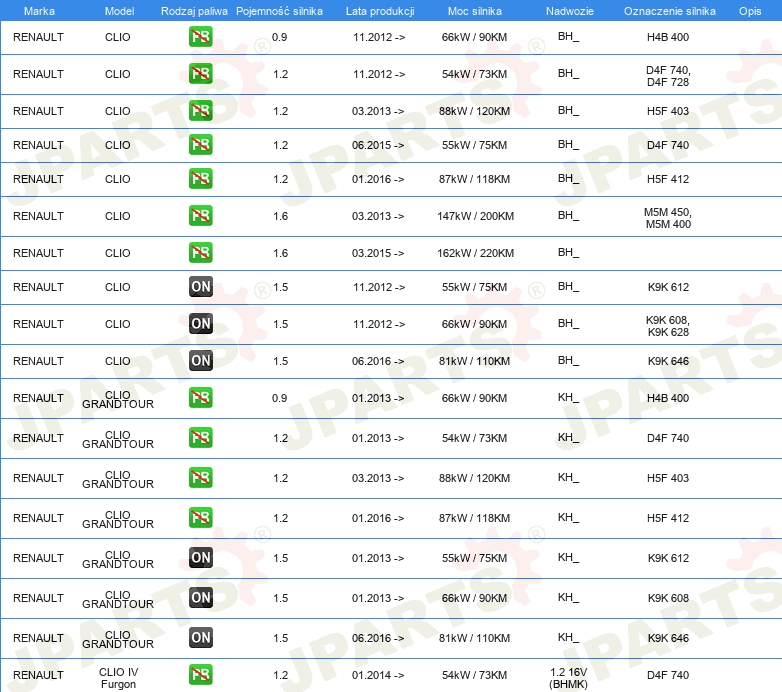Click petrol icon in Grandtour H5F 403 row

200,478
